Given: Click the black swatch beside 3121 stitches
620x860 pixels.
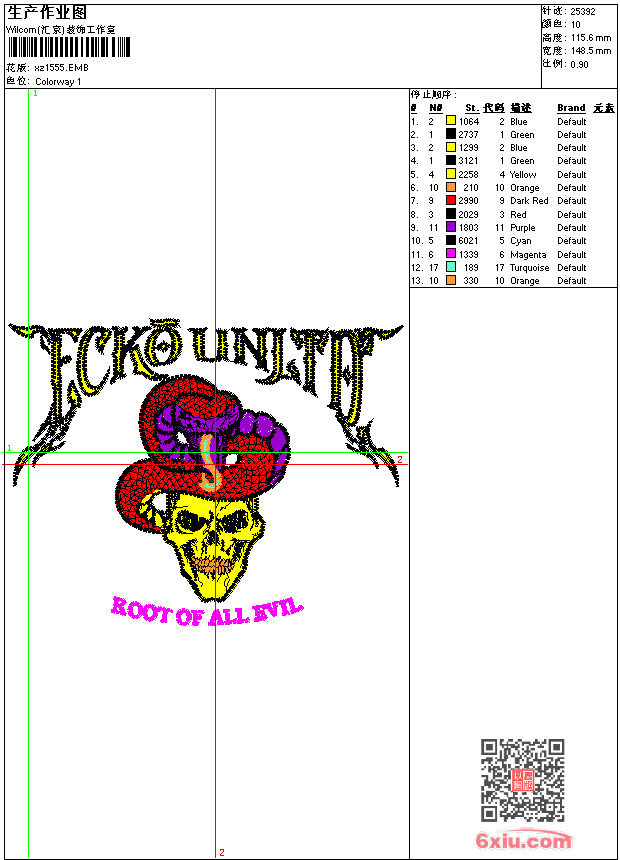Looking at the screenshot, I should [450, 160].
